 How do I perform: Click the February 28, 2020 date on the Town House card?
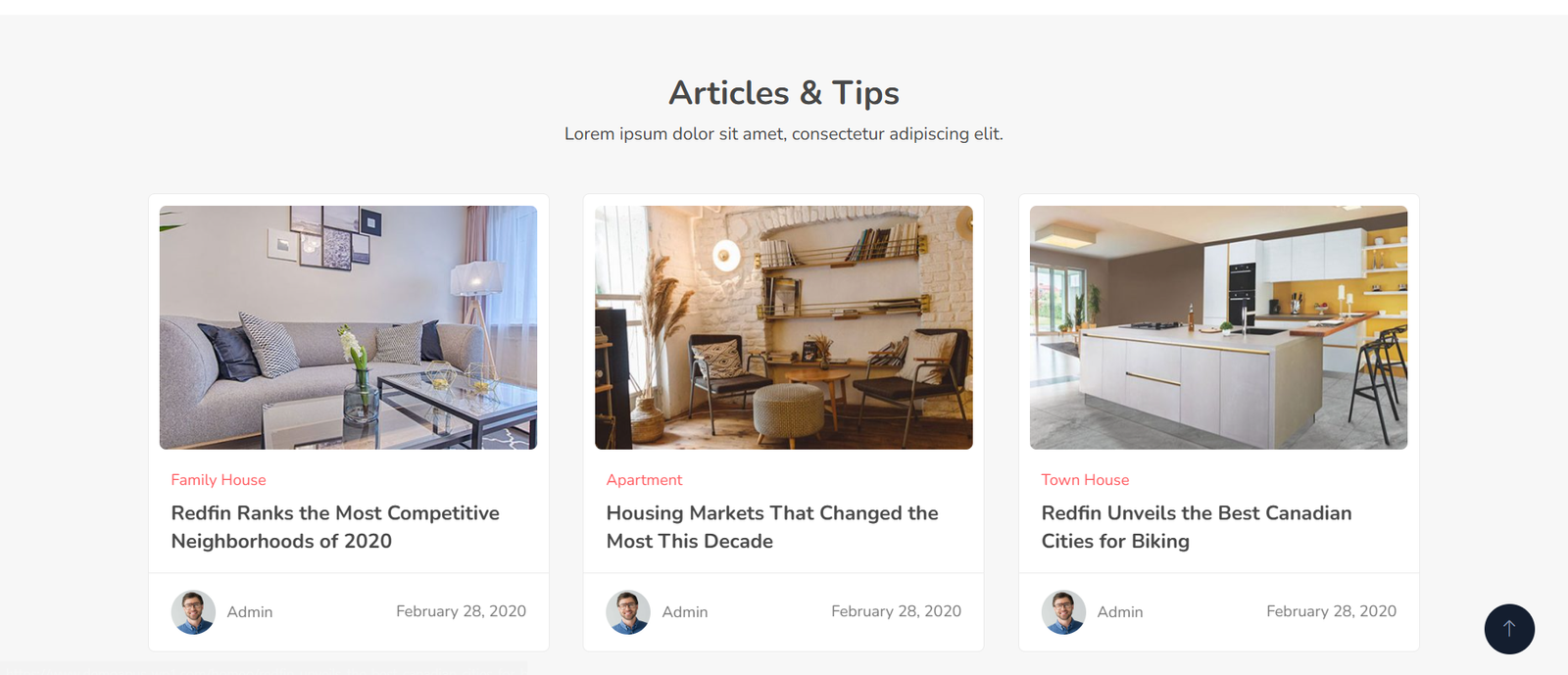pos(1331,611)
